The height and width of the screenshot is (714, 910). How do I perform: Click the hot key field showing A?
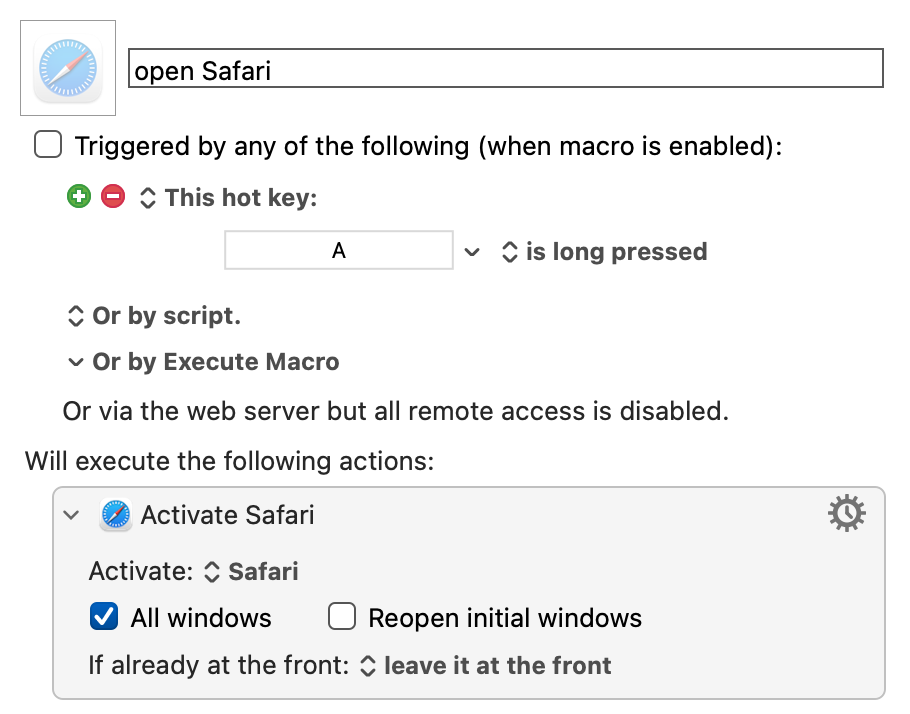(338, 250)
